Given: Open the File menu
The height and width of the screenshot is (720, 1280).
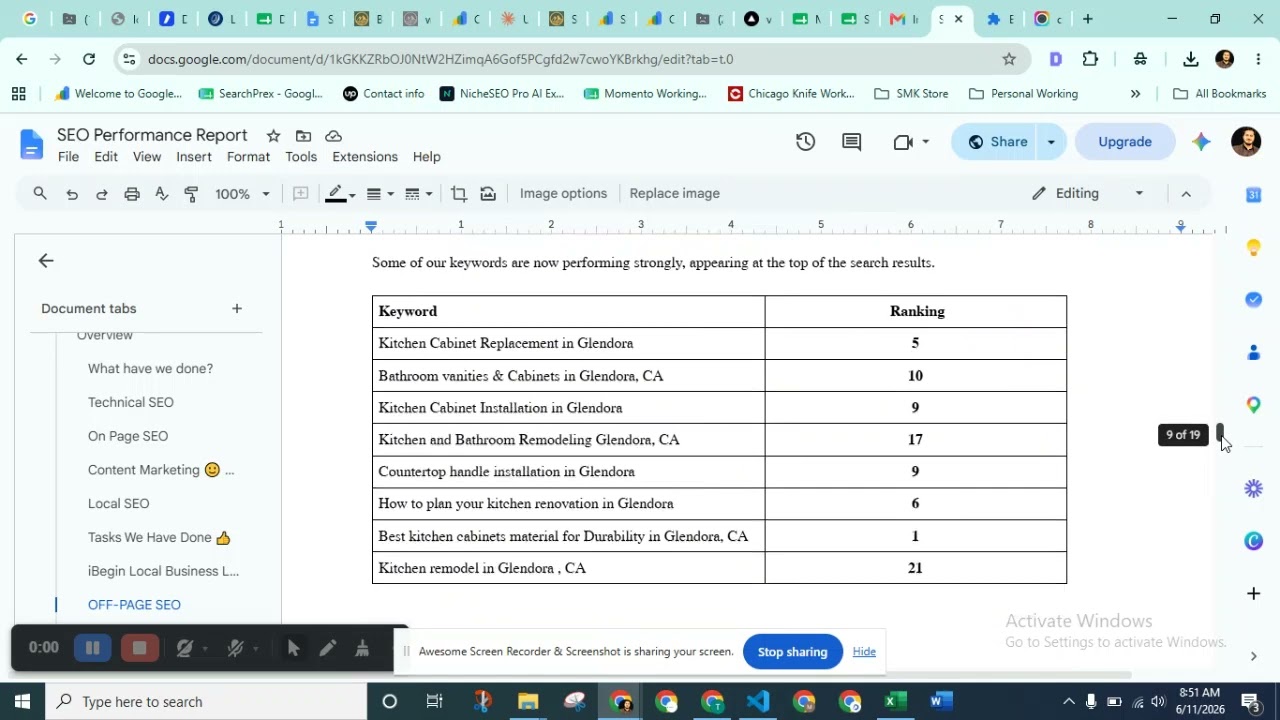Looking at the screenshot, I should pos(68,157).
